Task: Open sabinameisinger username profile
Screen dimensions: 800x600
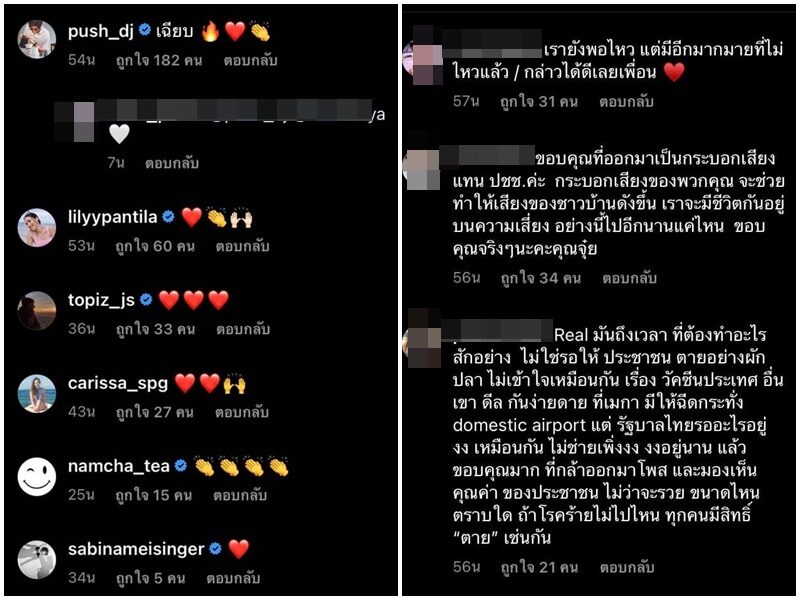Action: click(x=136, y=549)
